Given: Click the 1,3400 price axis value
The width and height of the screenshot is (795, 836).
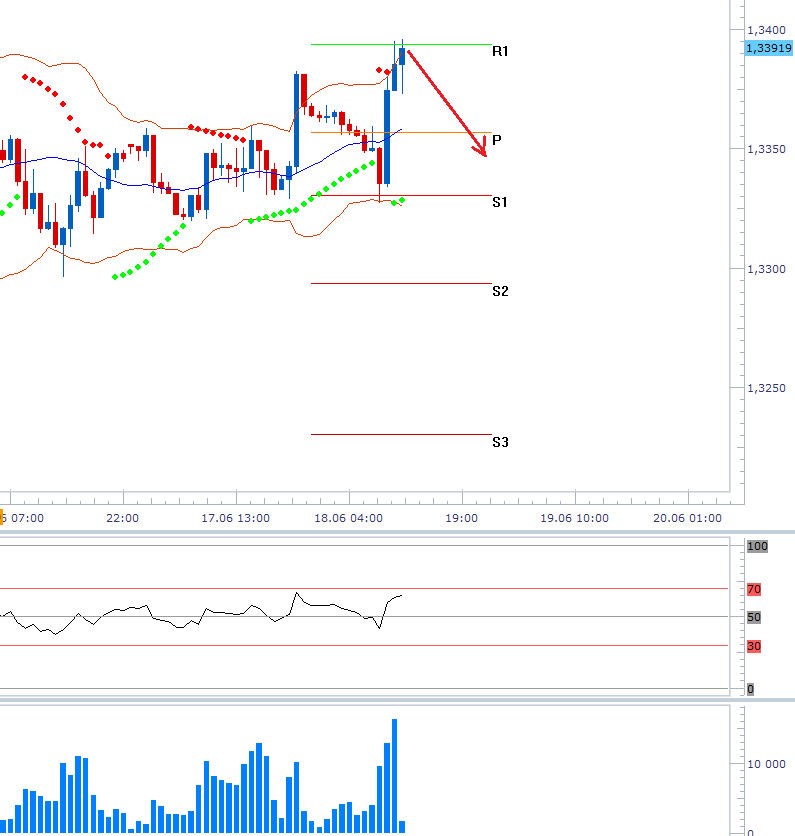Looking at the screenshot, I should tap(766, 30).
